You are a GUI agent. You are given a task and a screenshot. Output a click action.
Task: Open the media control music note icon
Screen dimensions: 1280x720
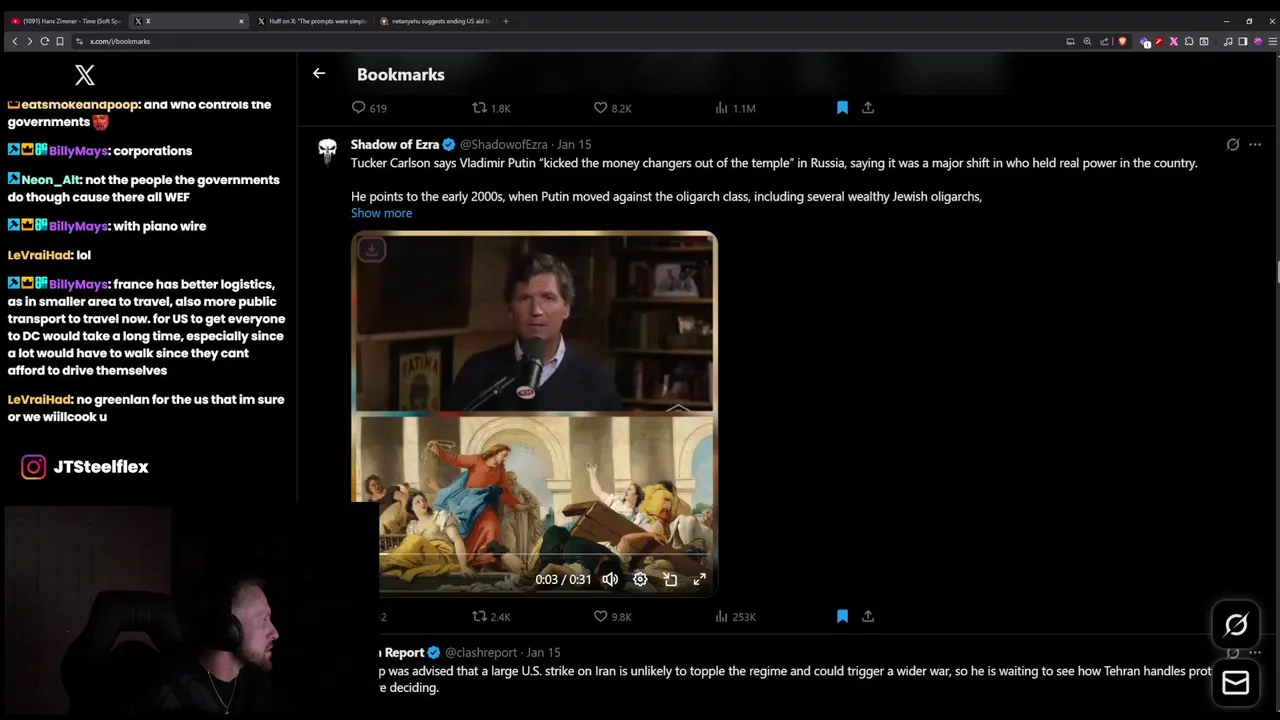coord(1228,41)
